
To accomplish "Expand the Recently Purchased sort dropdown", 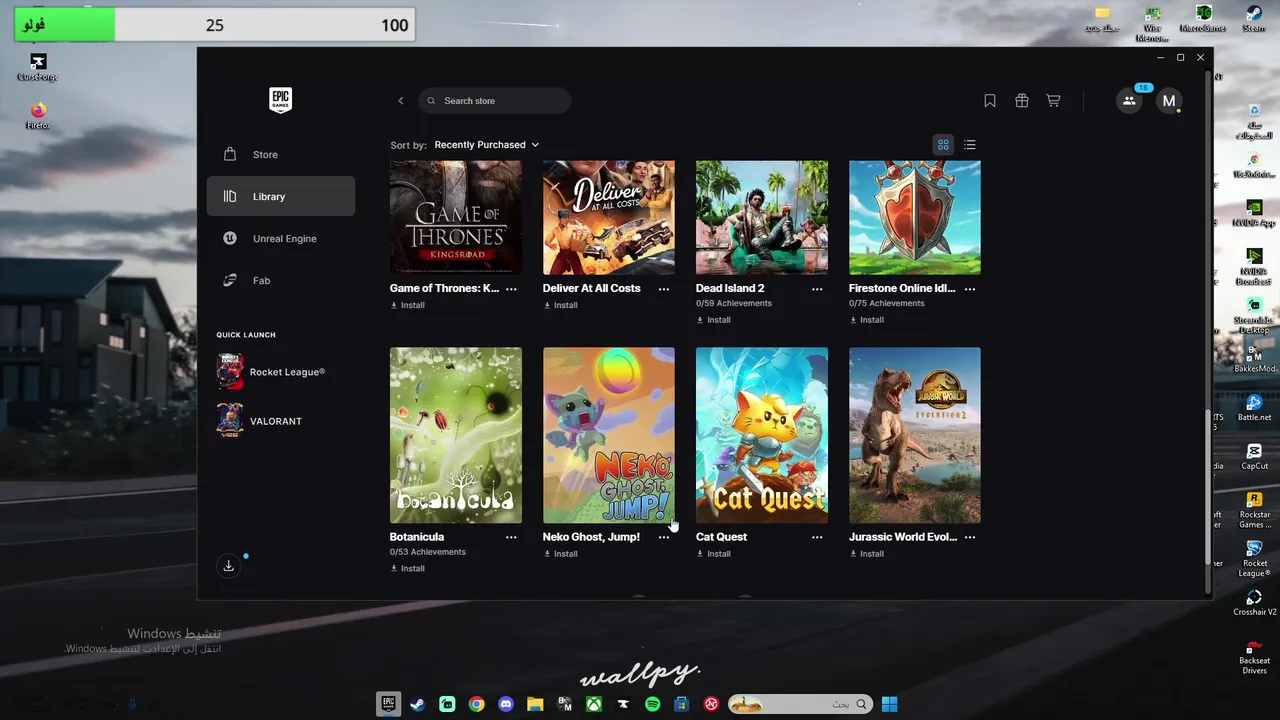I will [487, 145].
